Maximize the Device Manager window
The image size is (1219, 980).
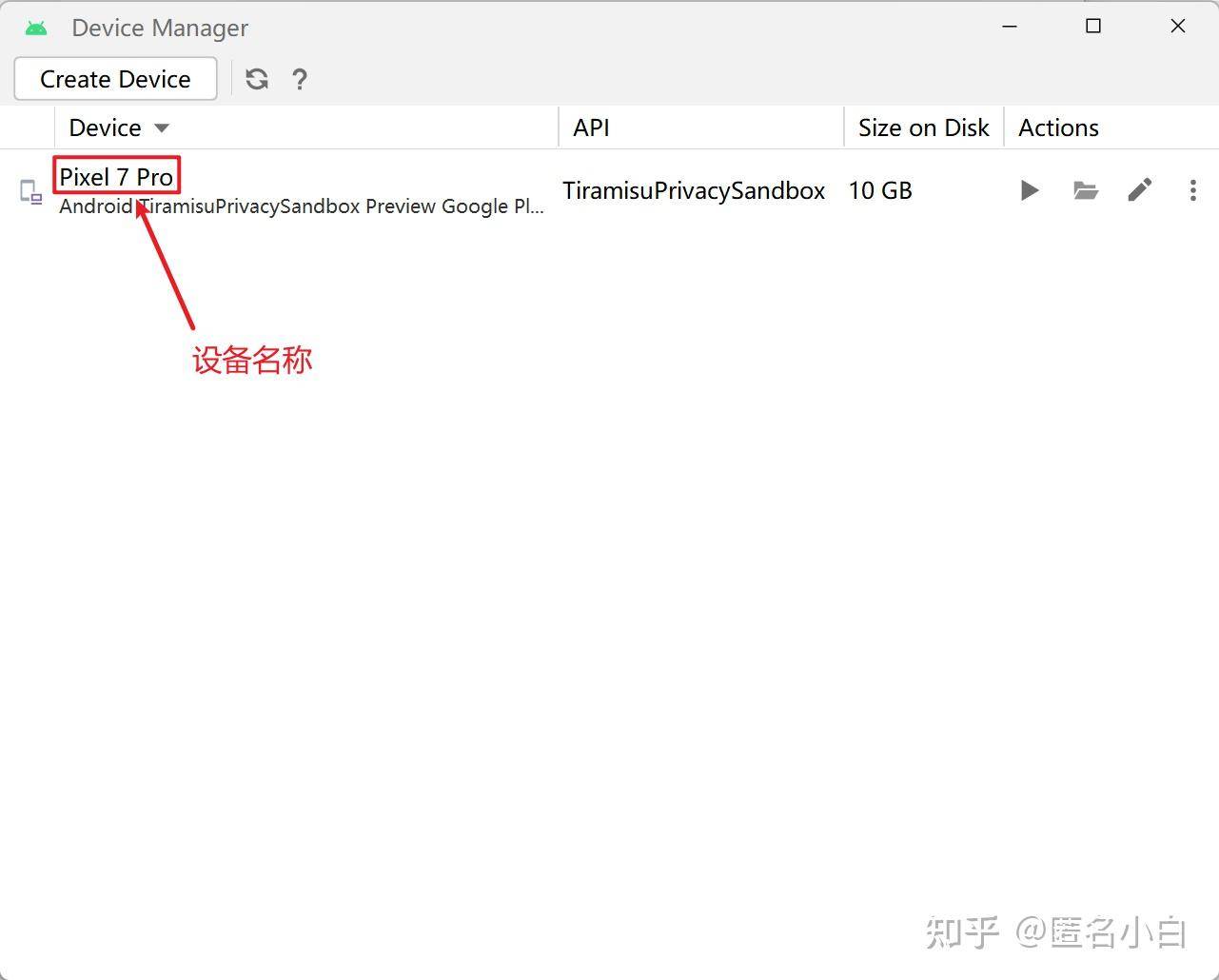point(1093,27)
